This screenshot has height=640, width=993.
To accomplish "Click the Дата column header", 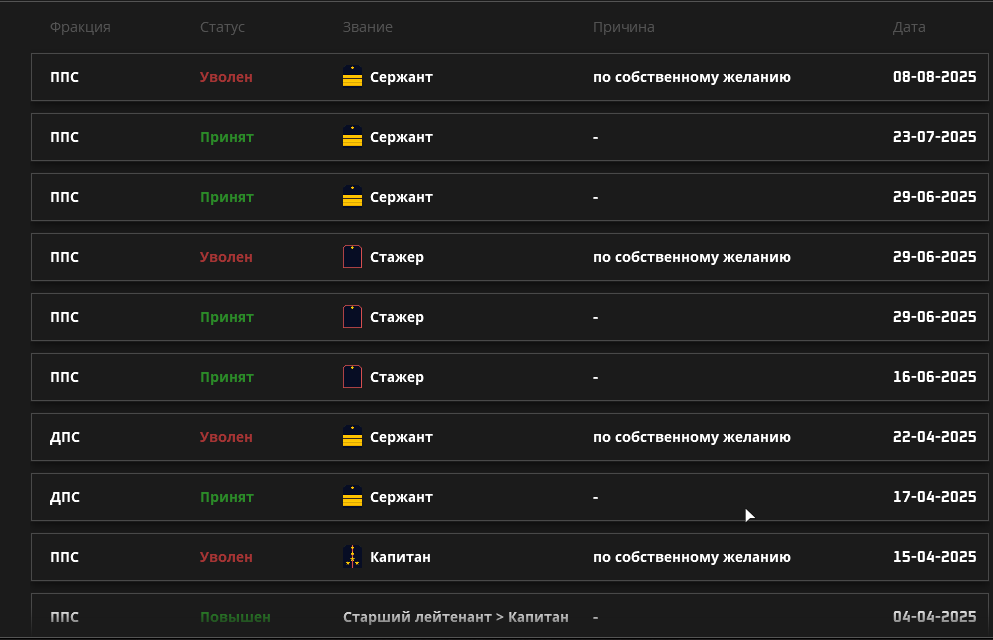I will 909,27.
